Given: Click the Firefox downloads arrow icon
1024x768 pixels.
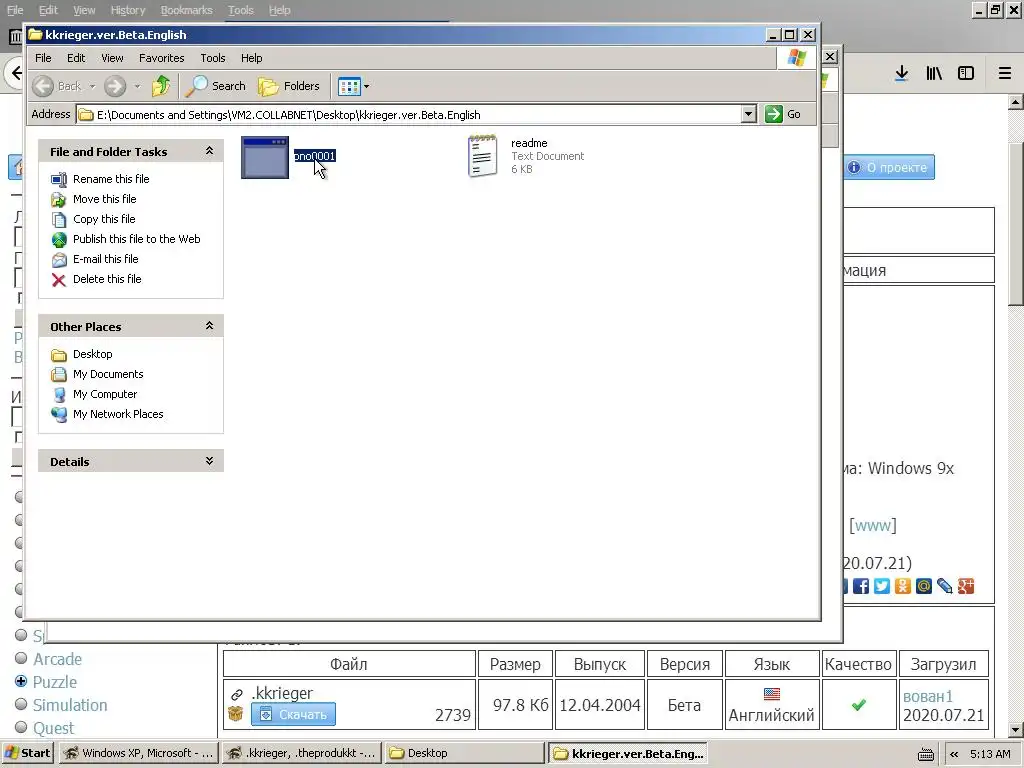Looking at the screenshot, I should 902,73.
